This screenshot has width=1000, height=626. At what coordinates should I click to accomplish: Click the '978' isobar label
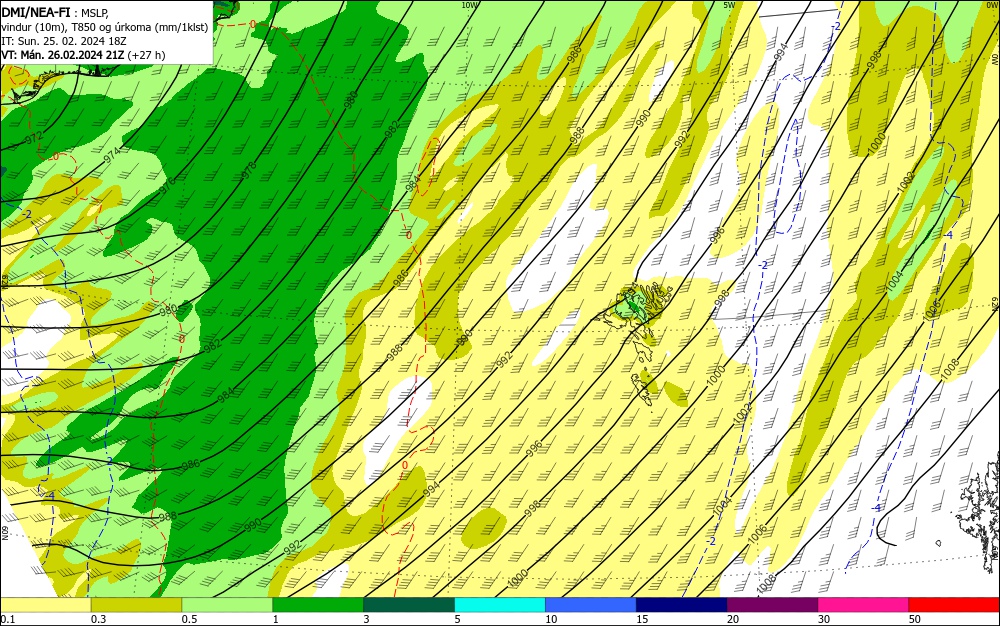[x=249, y=170]
